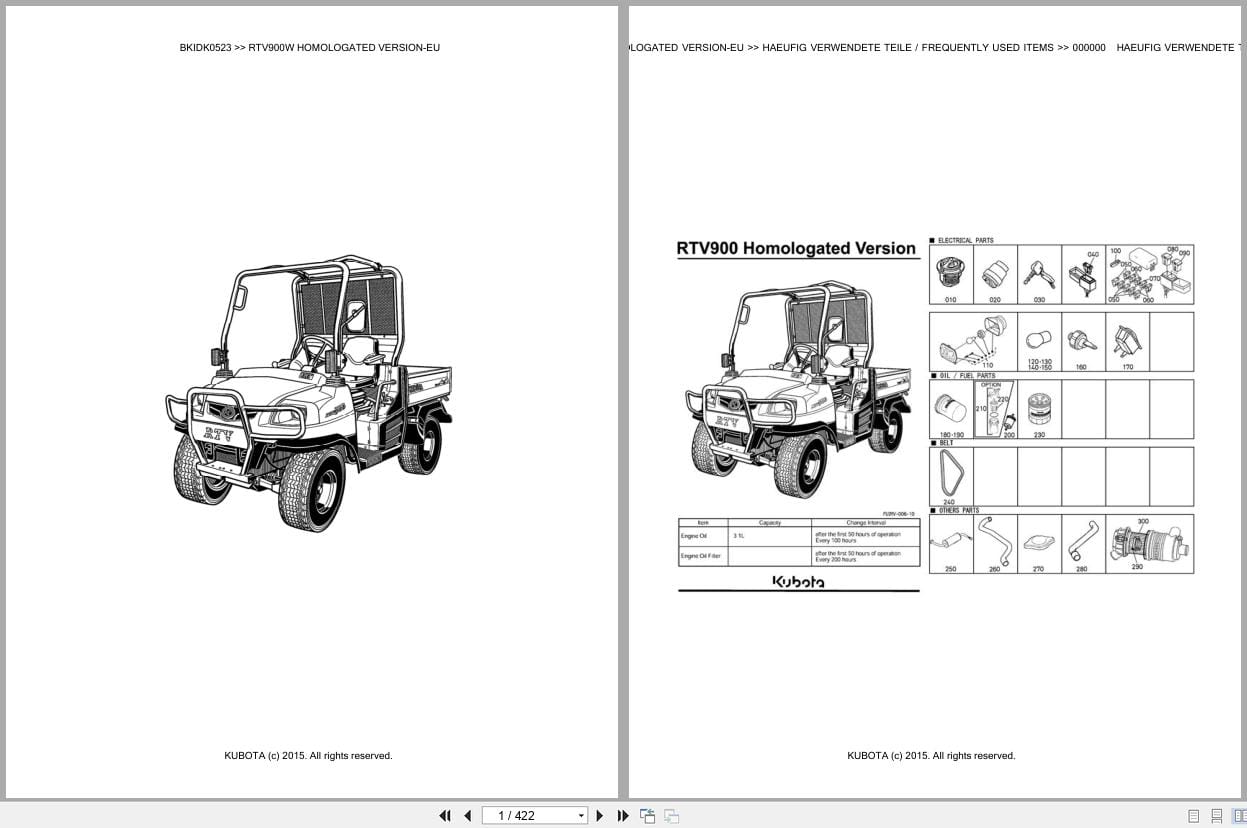Viewport: 1247px width, 828px height.
Task: Switch to continuous scrolling view
Action: tap(1217, 816)
